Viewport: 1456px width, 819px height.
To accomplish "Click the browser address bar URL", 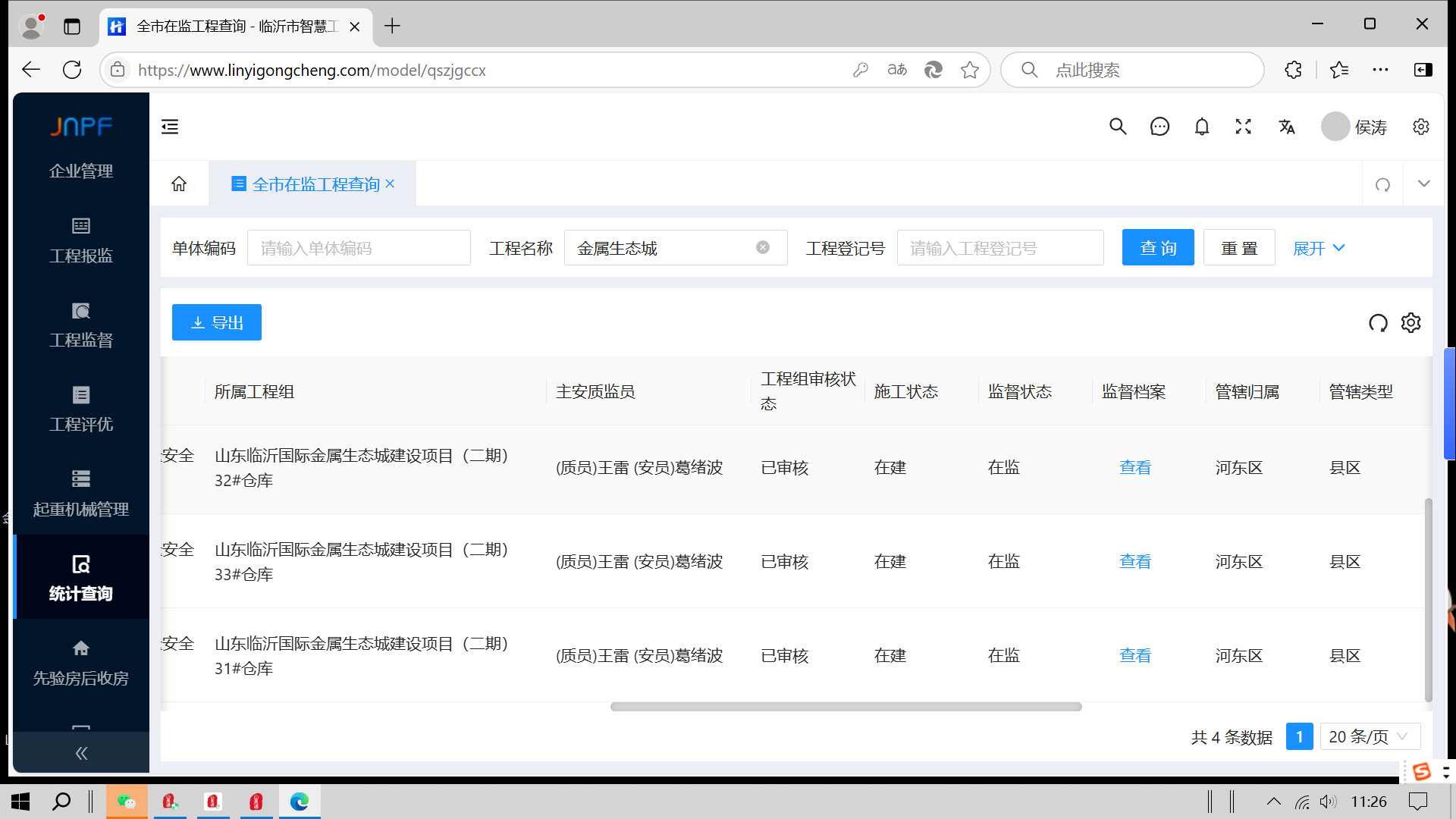I will 312,70.
